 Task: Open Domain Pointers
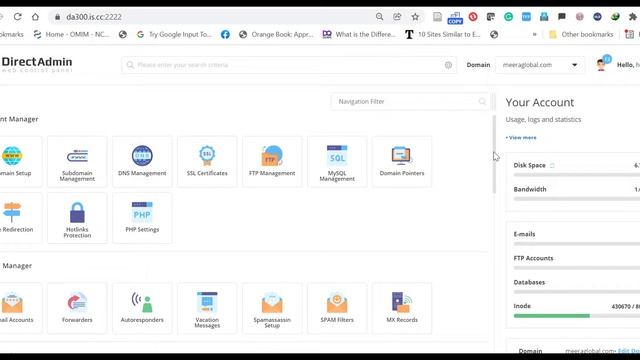point(402,162)
